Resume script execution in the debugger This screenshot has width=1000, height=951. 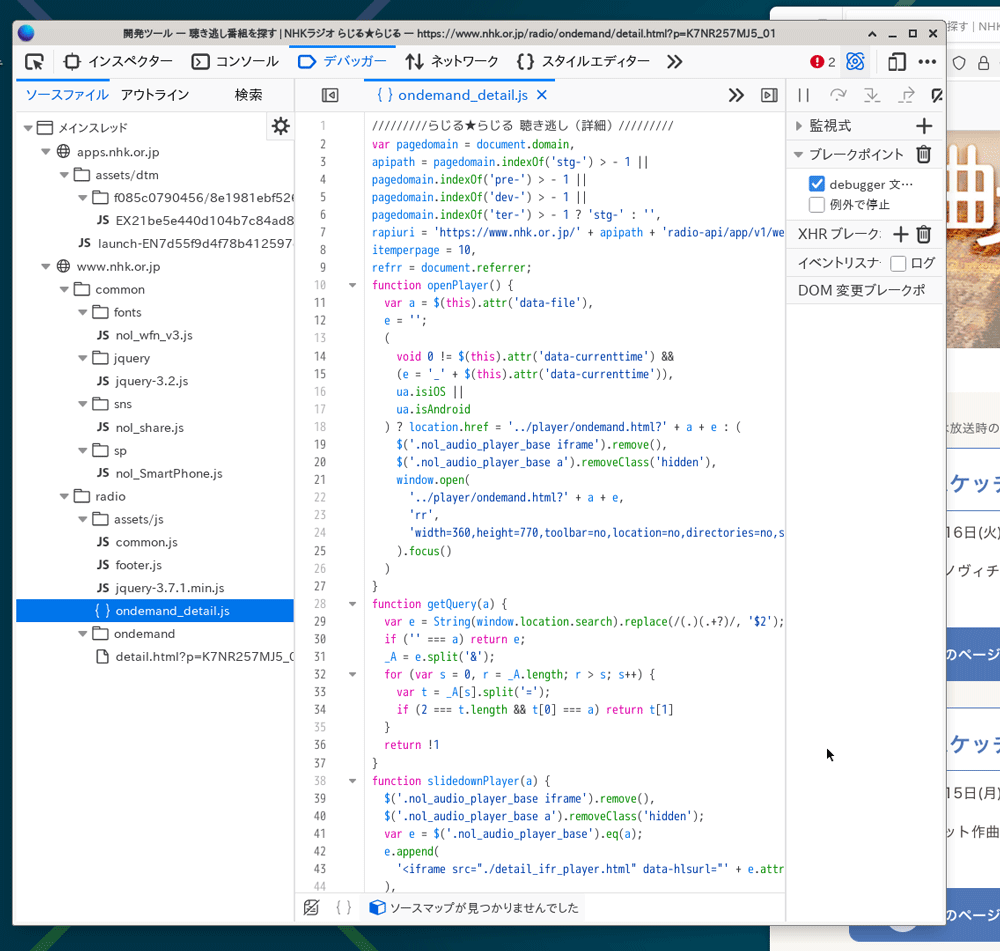click(804, 95)
